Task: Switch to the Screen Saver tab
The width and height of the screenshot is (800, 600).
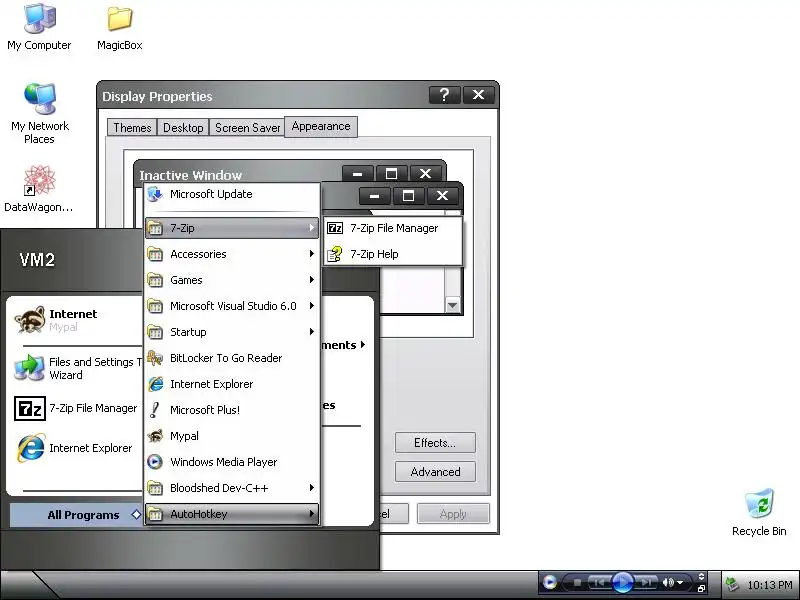Action: coord(247,128)
